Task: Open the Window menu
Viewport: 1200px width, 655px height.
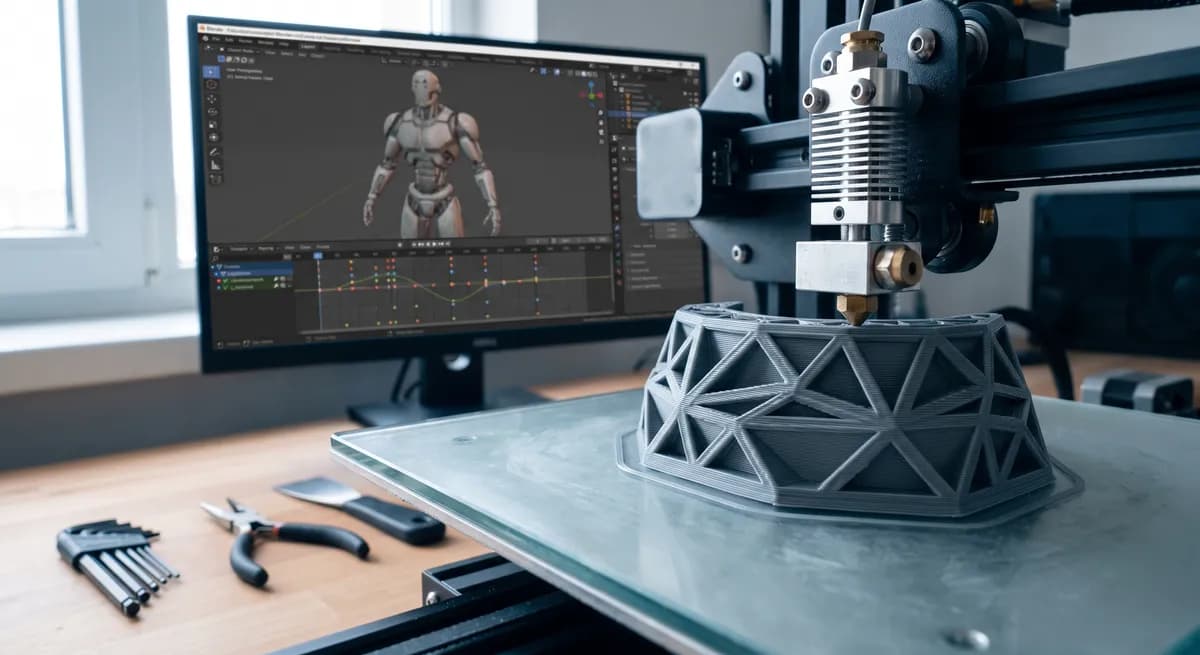Action: pyautogui.click(x=265, y=43)
